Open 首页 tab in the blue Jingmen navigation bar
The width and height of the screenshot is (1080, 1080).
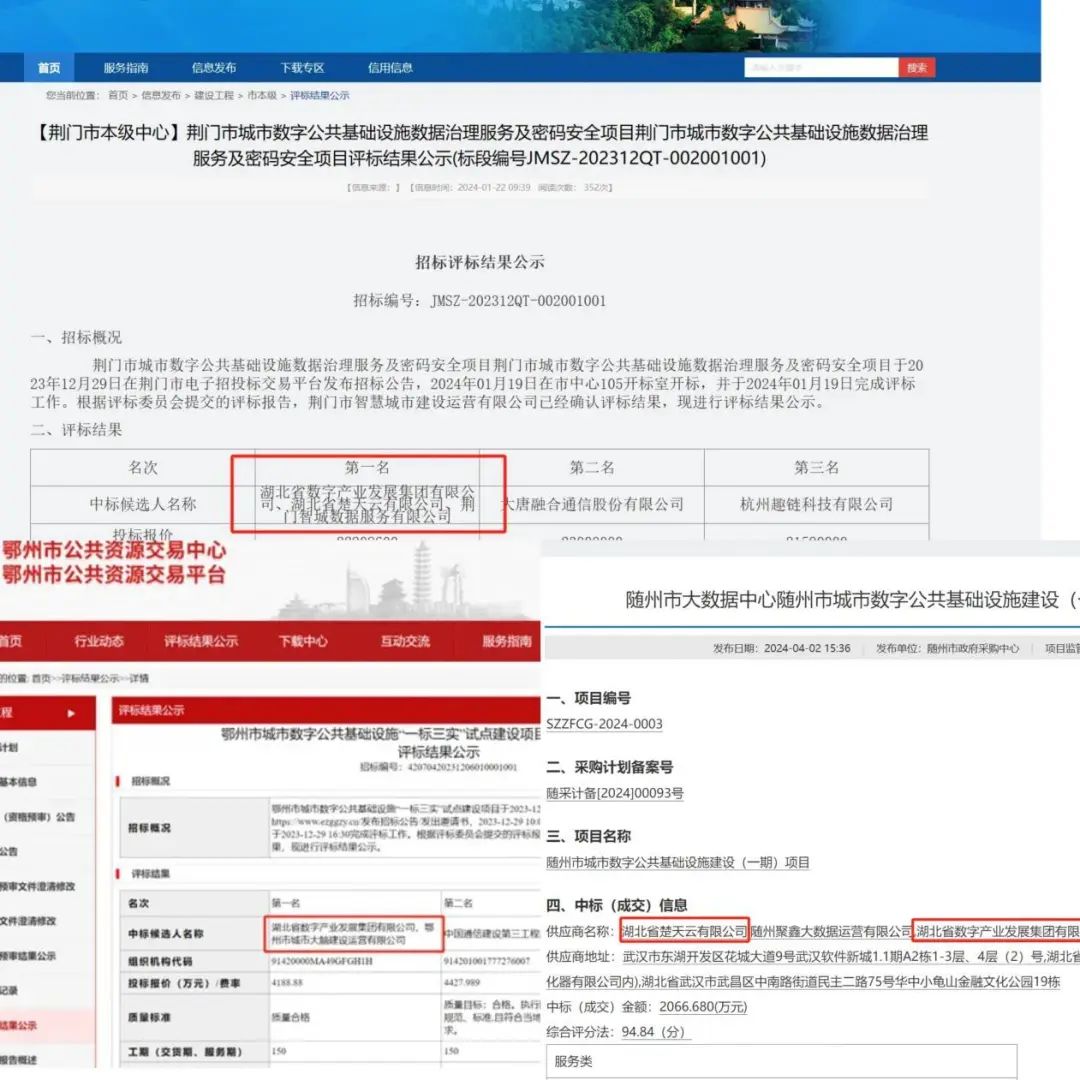pyautogui.click(x=49, y=68)
